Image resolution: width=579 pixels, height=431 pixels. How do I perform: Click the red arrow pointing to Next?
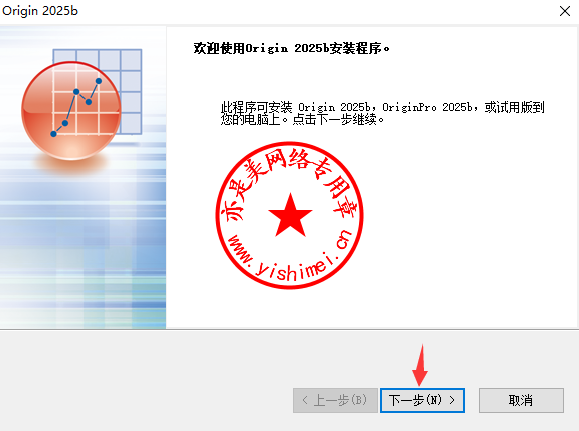tap(420, 365)
